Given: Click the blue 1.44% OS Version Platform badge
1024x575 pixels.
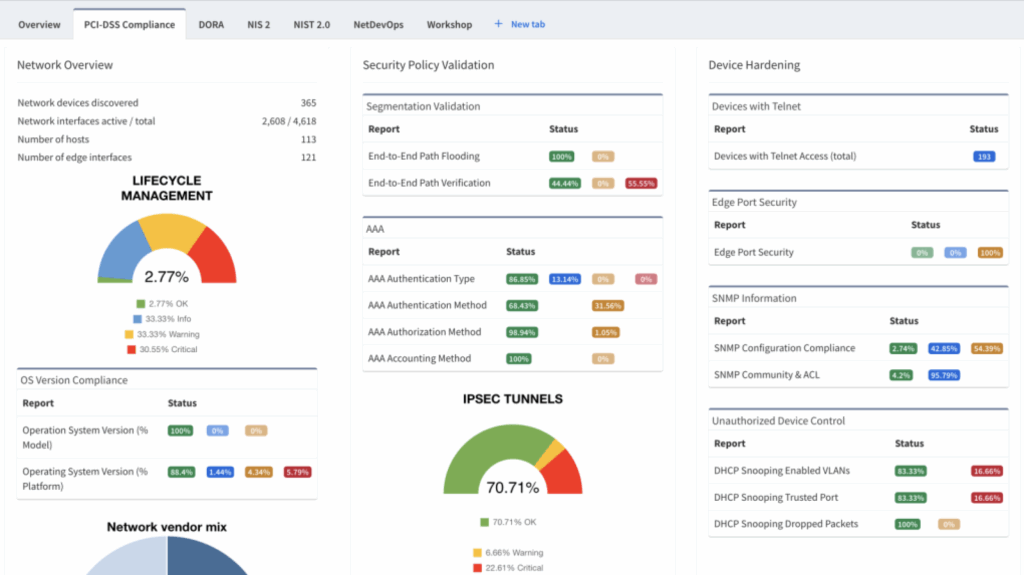Looking at the screenshot, I should pos(220,472).
